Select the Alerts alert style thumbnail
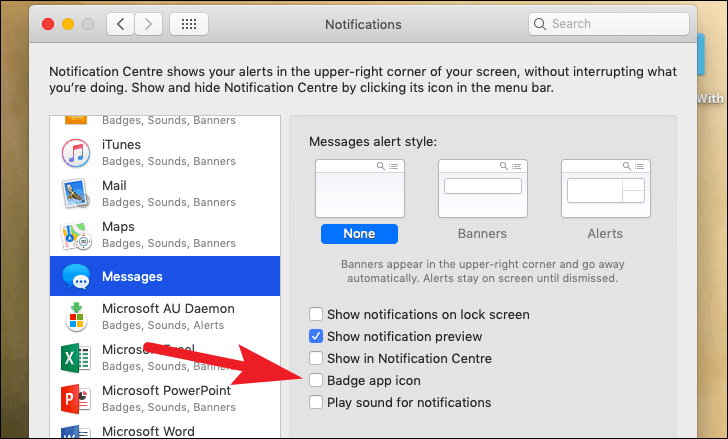Screen dimensions: 728x439 tap(606, 188)
